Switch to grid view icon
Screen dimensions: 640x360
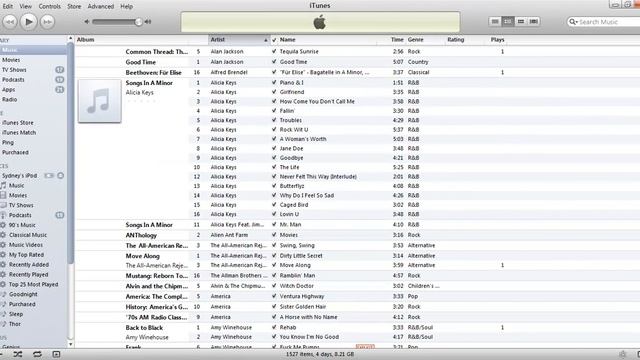coord(520,21)
